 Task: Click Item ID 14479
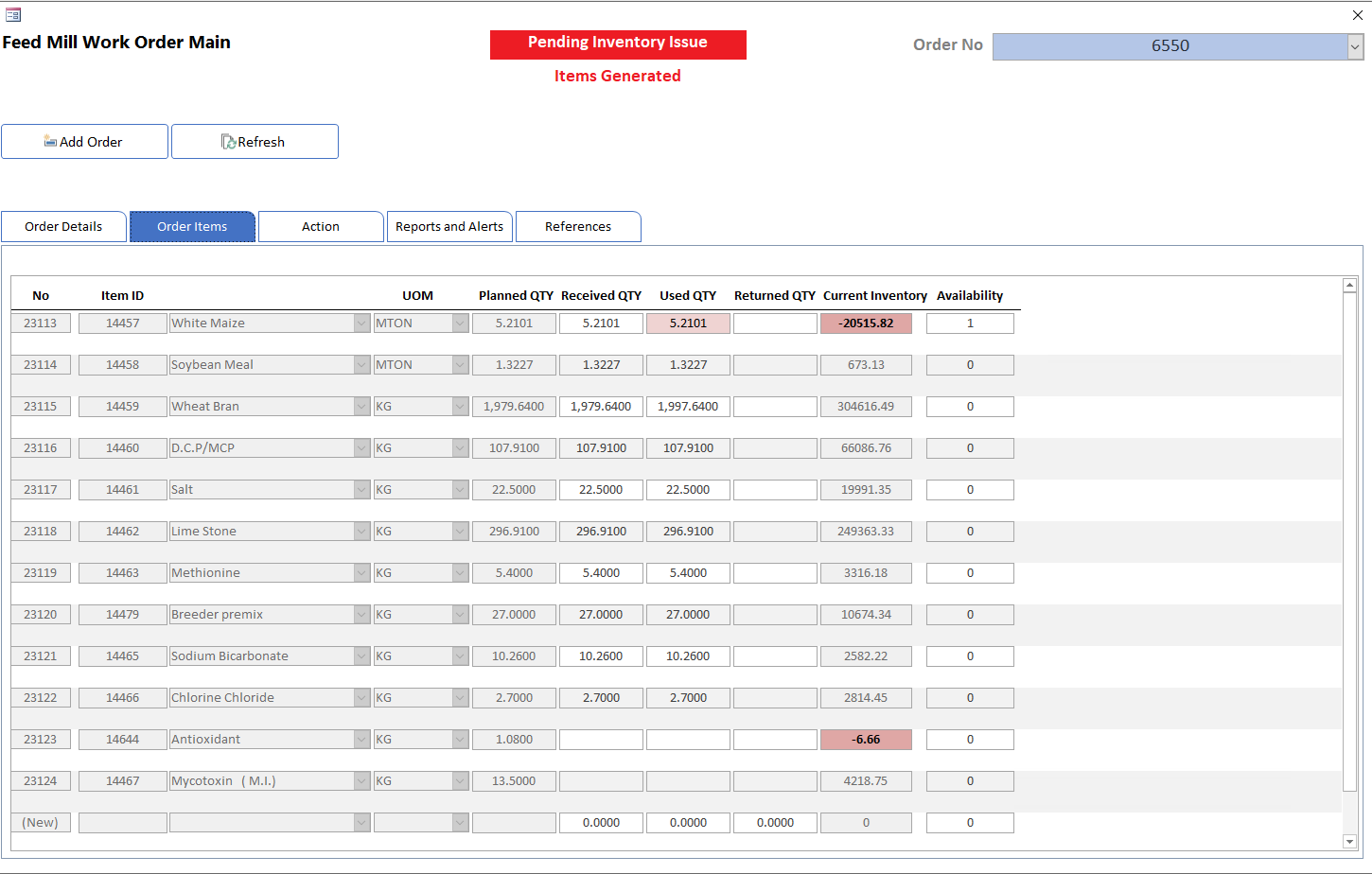(122, 615)
